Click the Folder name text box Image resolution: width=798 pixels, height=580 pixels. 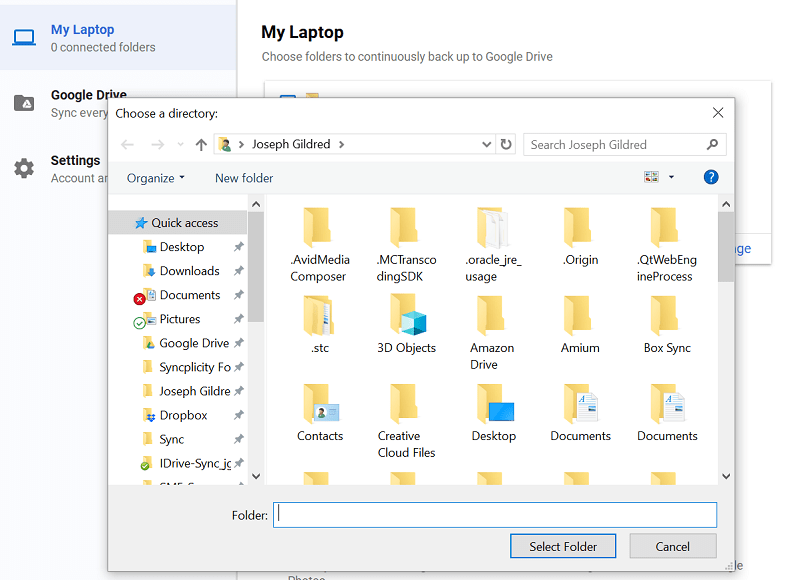pyautogui.click(x=495, y=515)
